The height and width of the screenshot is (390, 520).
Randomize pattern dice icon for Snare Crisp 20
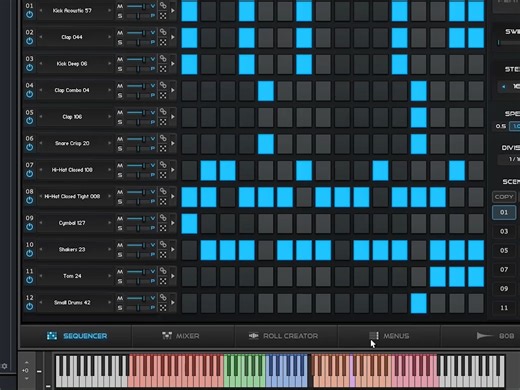coord(163,148)
